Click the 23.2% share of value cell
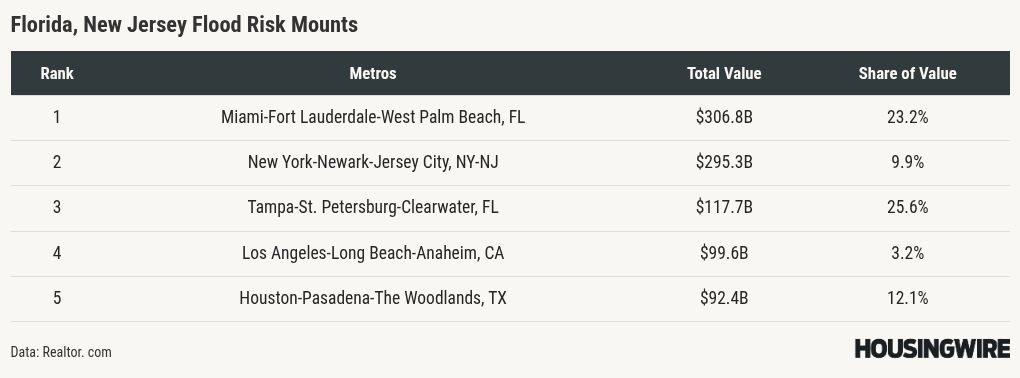Screen dimensions: 1020x378 [x=907, y=118]
